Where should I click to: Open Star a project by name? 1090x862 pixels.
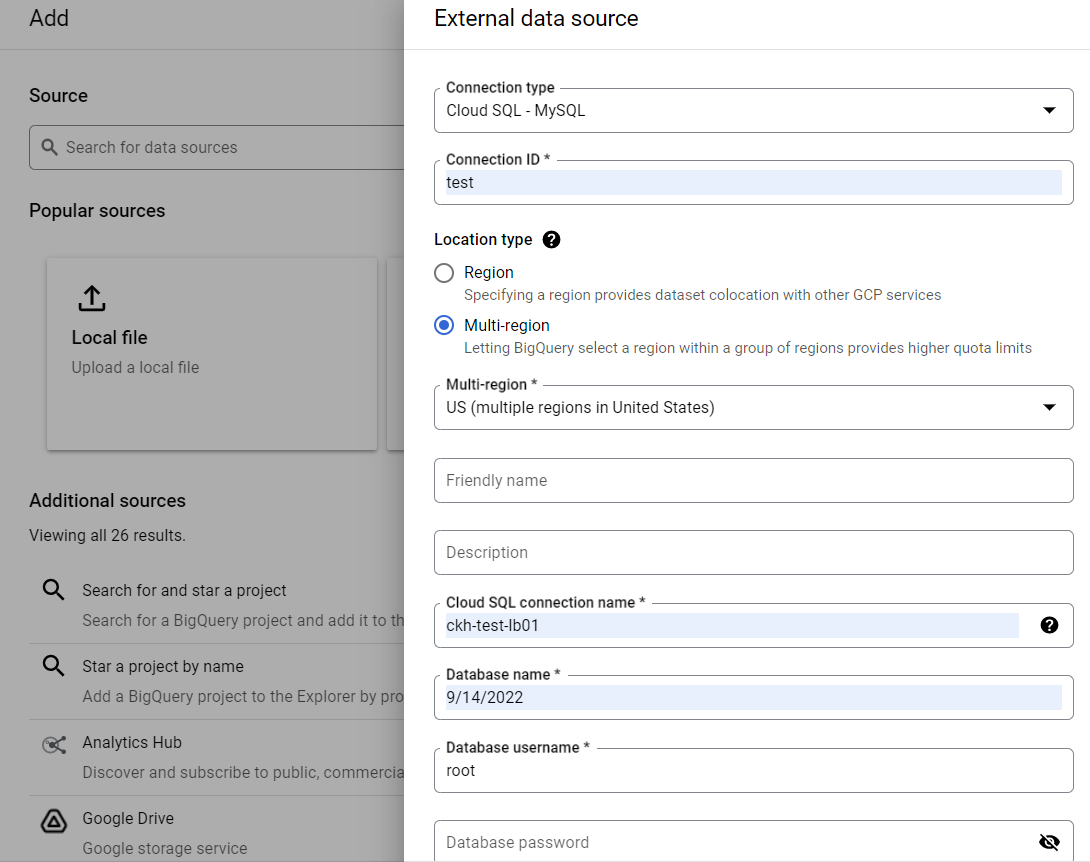[163, 667]
